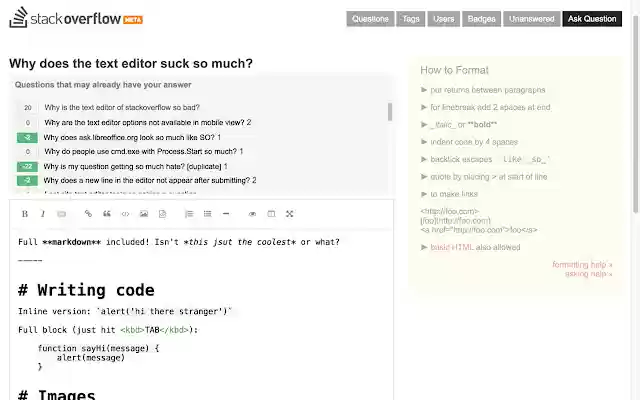Open the asking help link
This screenshot has height=400, width=640.
[589, 273]
